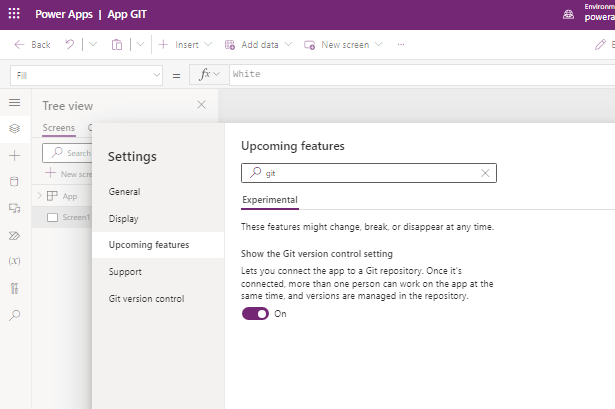Expand the New screen chevron
Image resolution: width=615 pixels, height=409 pixels.
point(378,44)
